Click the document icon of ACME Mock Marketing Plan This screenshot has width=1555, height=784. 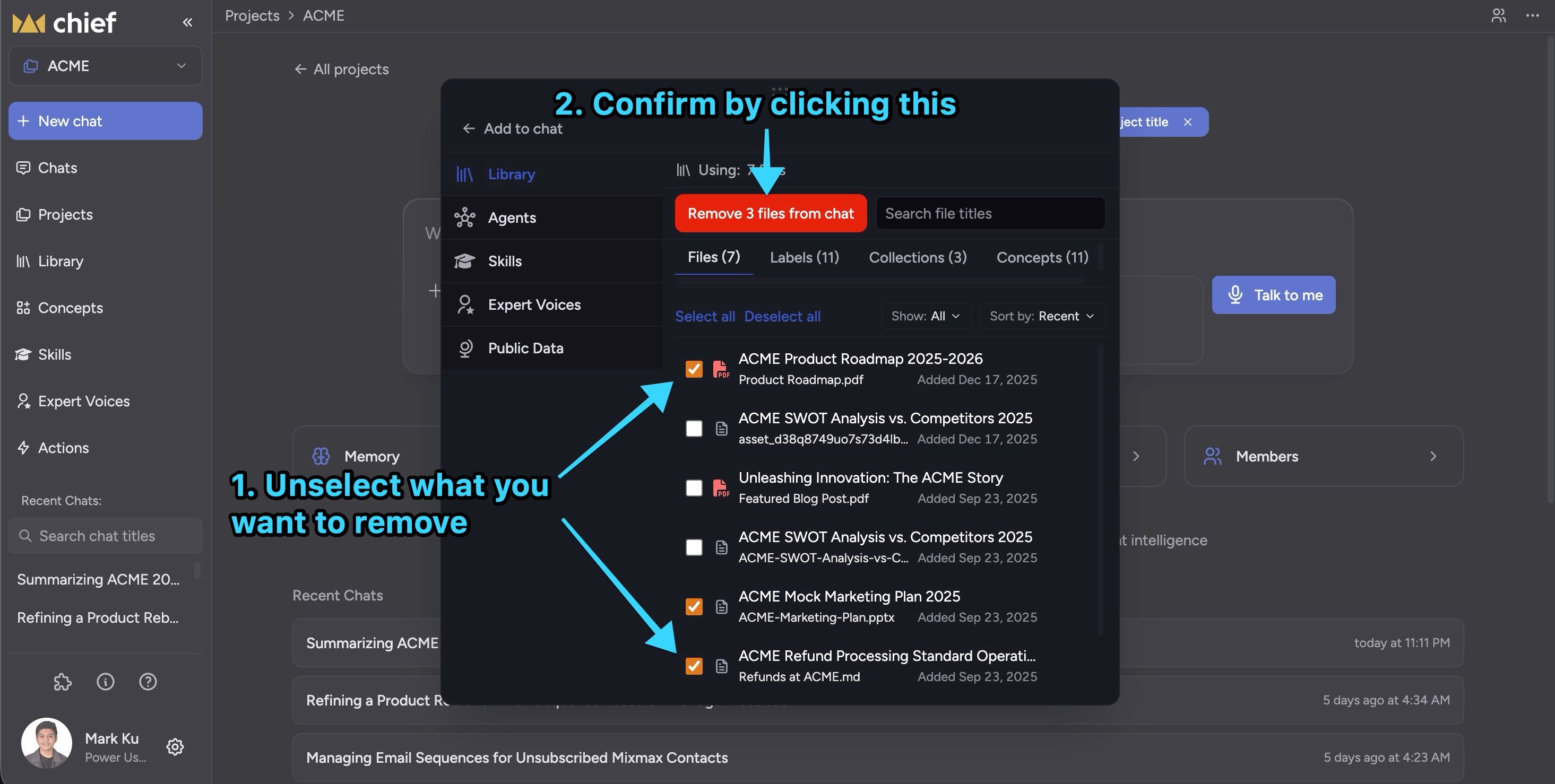click(721, 606)
